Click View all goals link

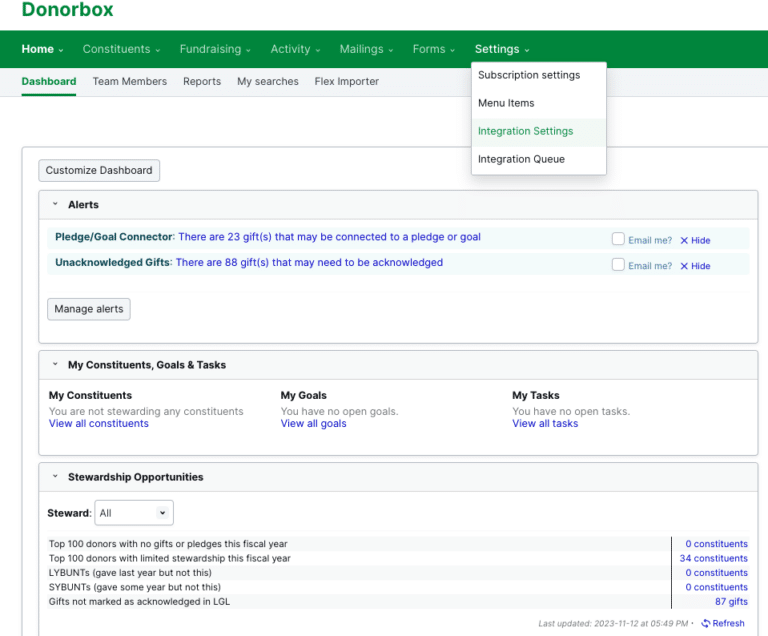313,423
